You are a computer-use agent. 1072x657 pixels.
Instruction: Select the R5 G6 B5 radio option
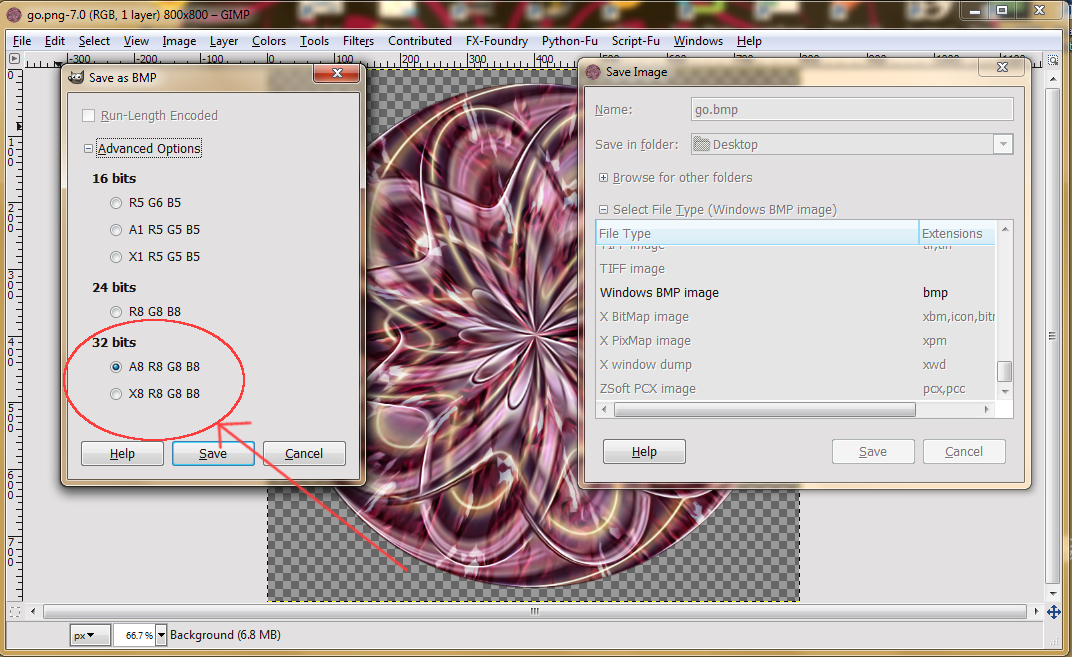pyautogui.click(x=116, y=203)
